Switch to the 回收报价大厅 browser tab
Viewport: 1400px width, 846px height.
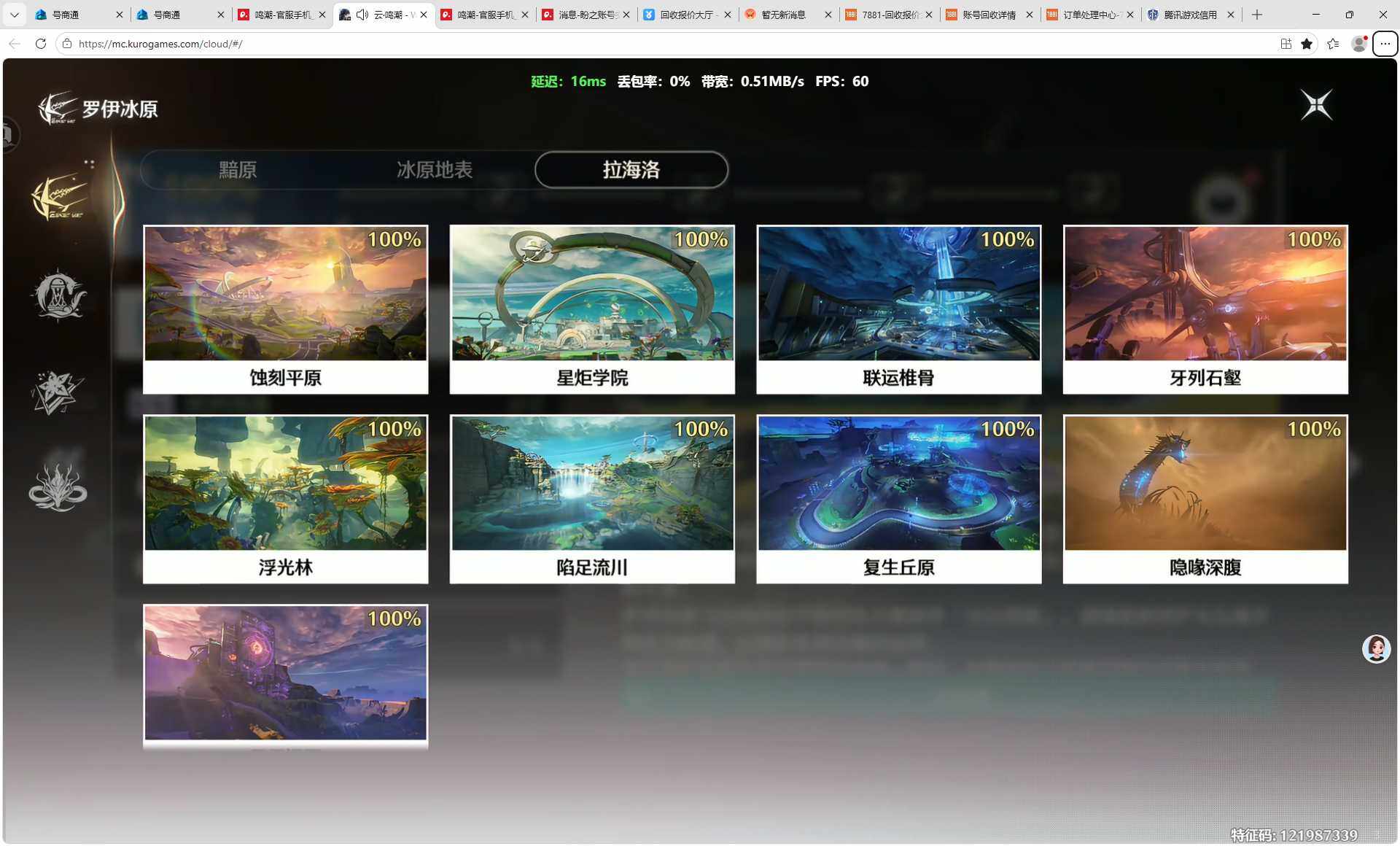pyautogui.click(x=688, y=15)
